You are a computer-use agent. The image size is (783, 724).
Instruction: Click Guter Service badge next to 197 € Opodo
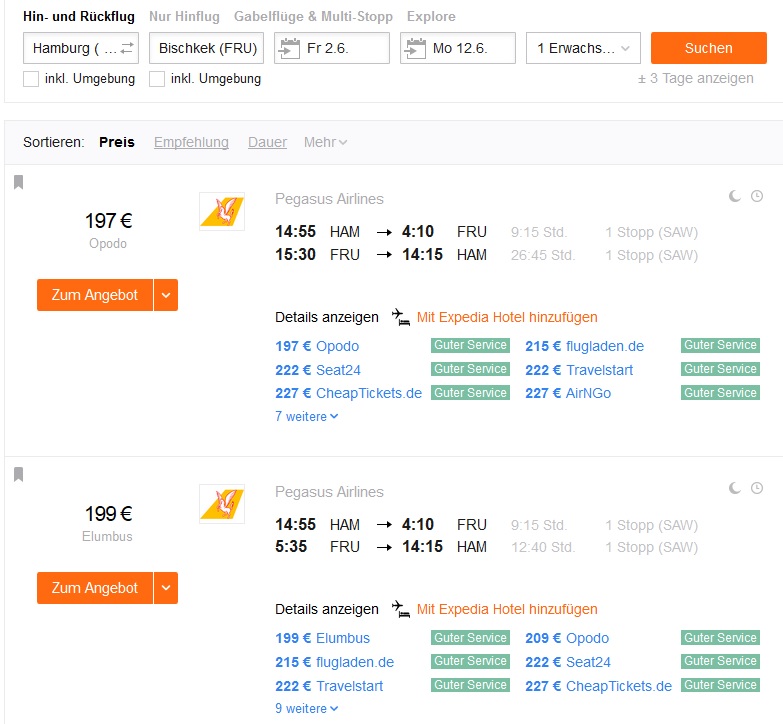(470, 345)
